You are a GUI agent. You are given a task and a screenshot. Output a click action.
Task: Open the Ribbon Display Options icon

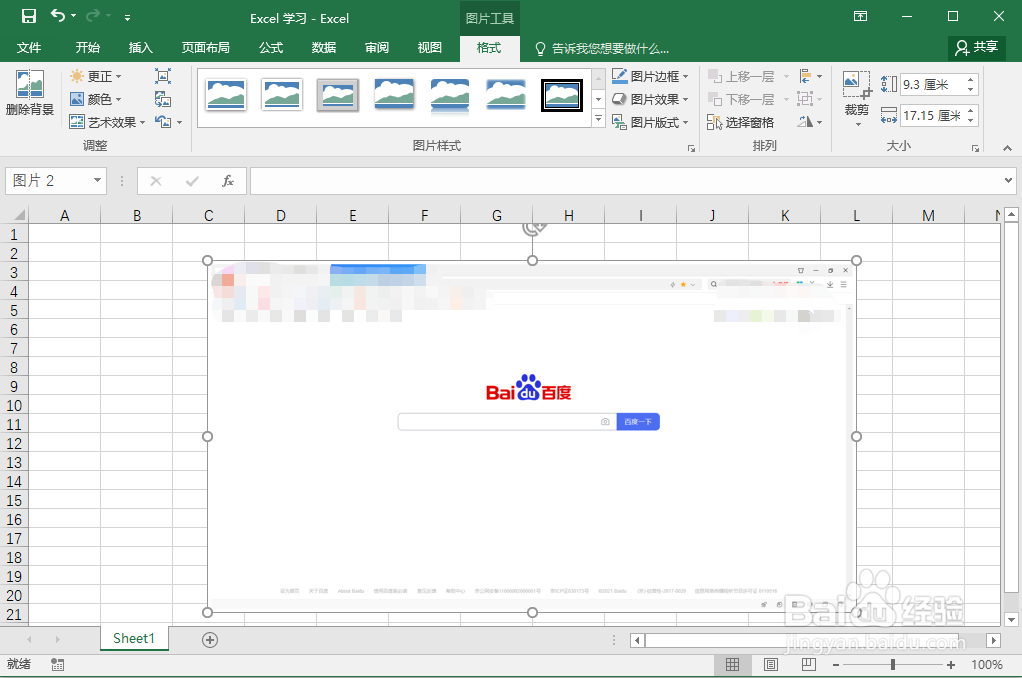coord(860,16)
